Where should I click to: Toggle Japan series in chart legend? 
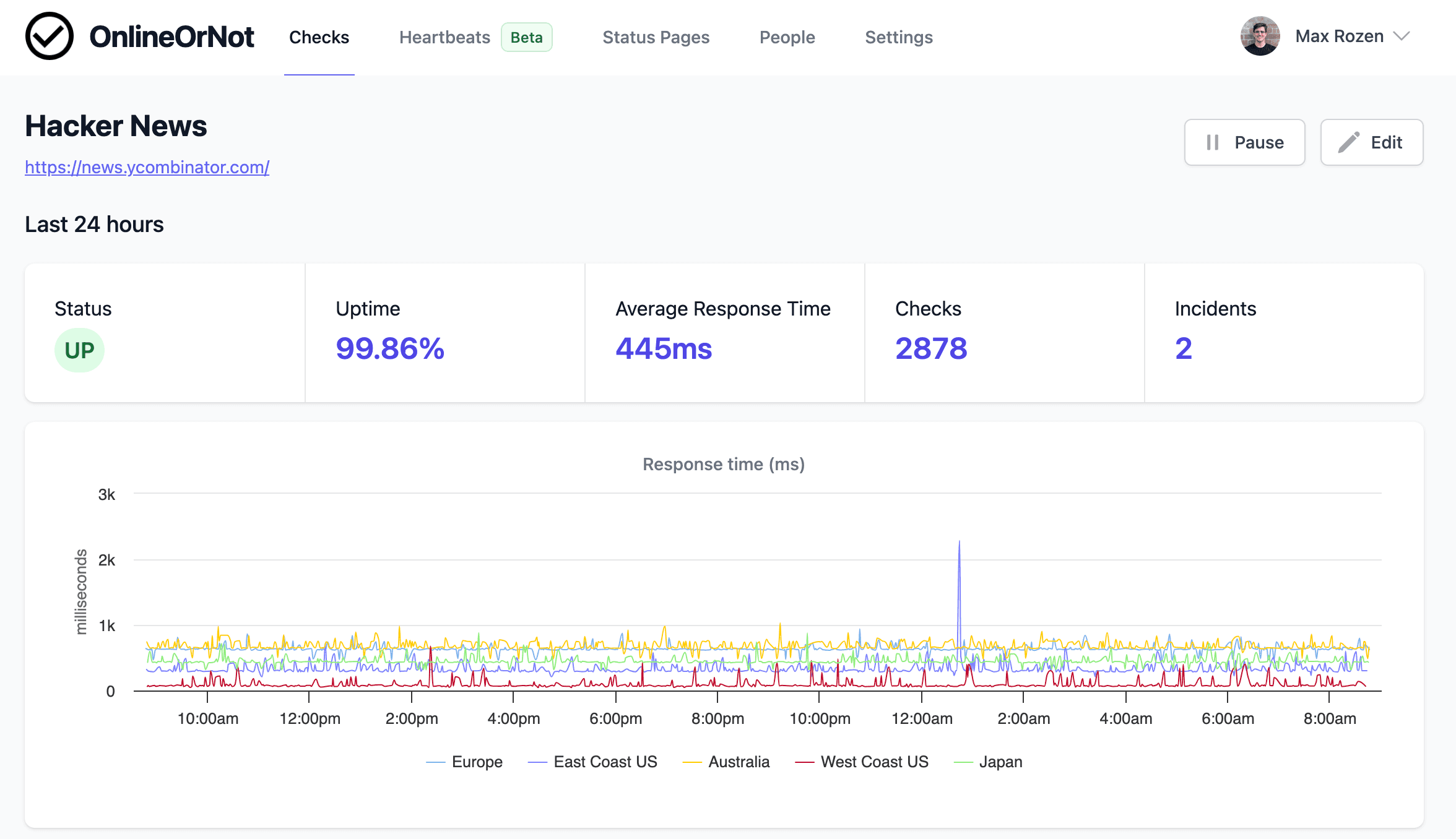pos(988,762)
